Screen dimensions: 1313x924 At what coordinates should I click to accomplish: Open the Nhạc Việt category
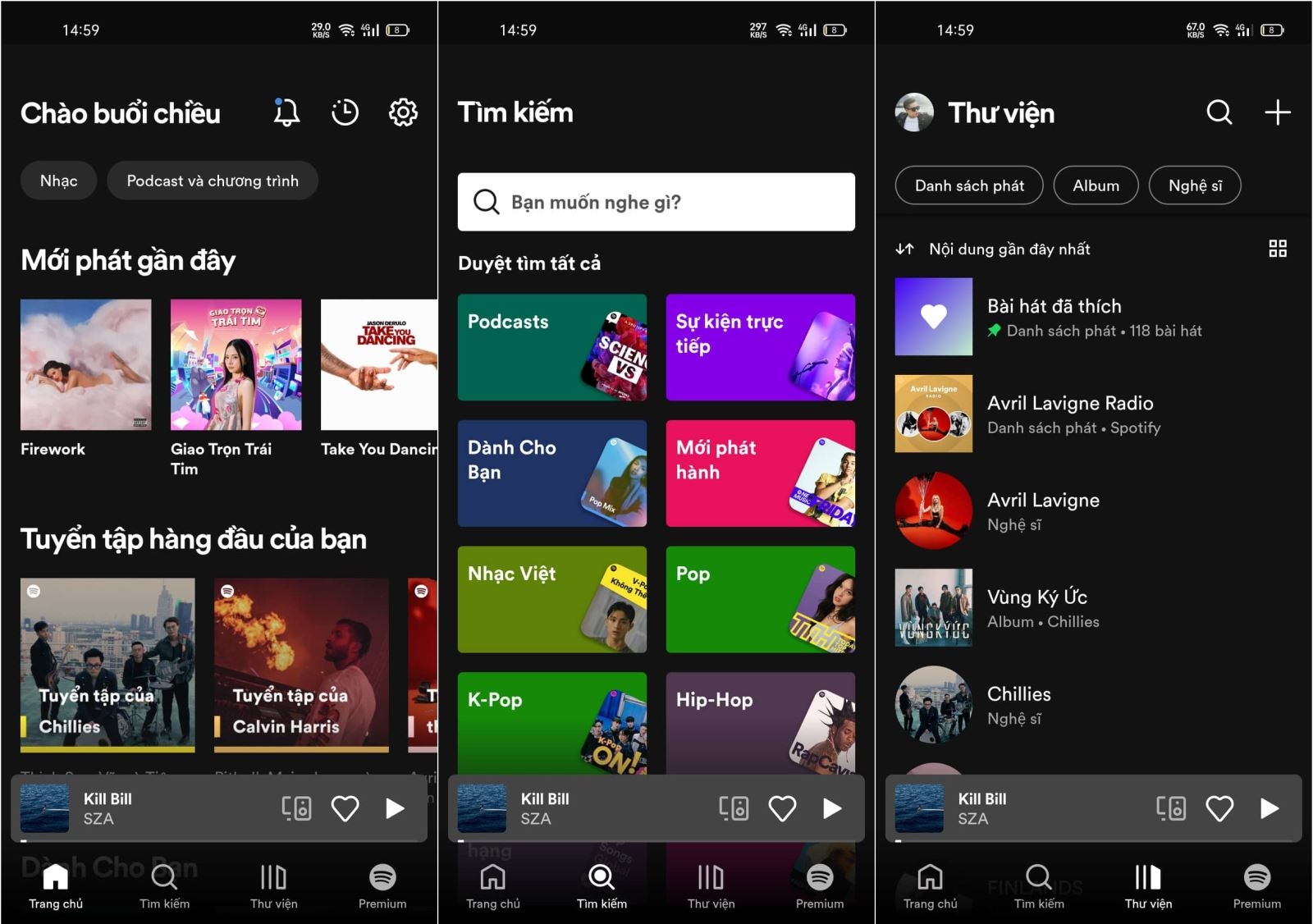click(x=552, y=600)
